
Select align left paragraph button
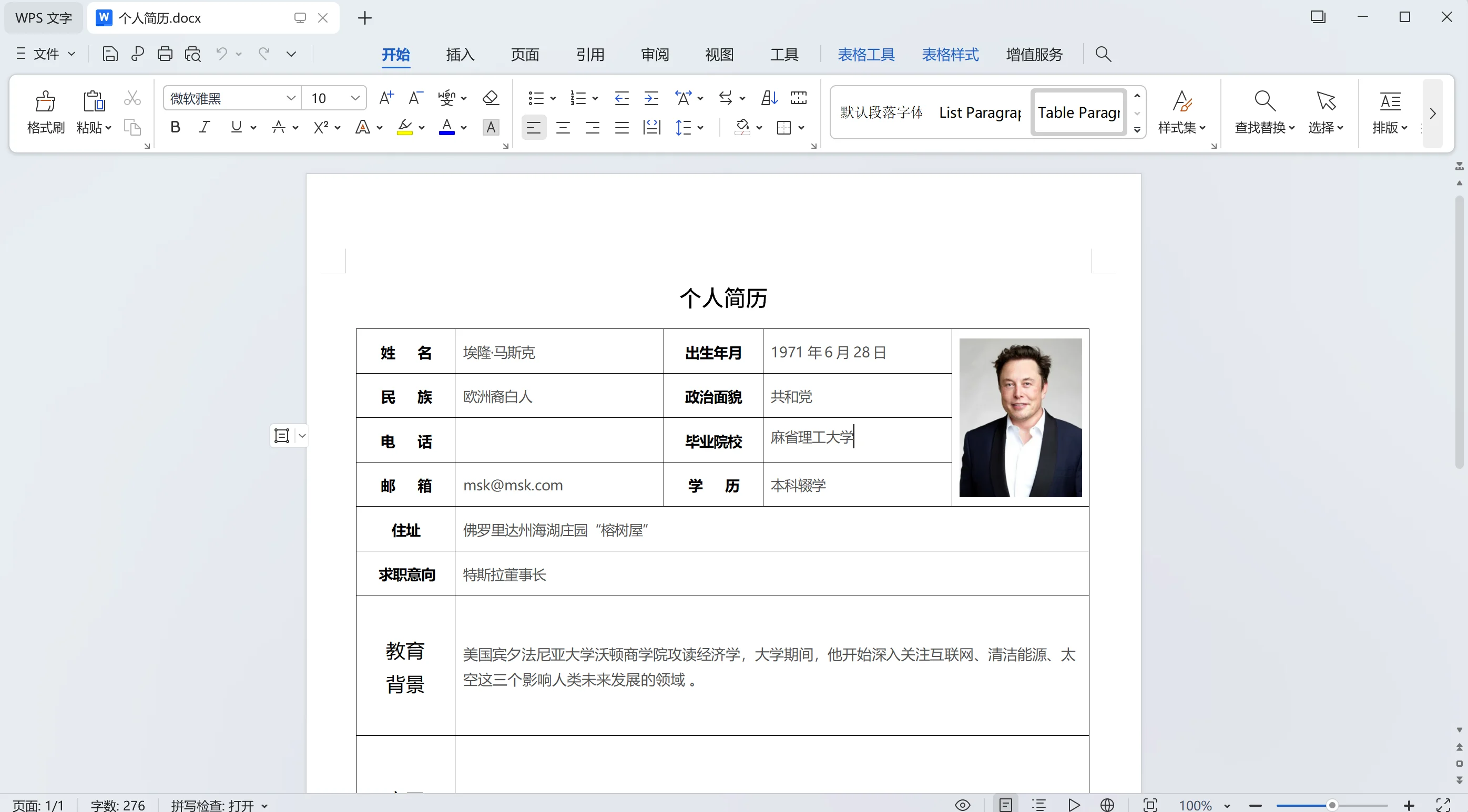[x=533, y=128]
